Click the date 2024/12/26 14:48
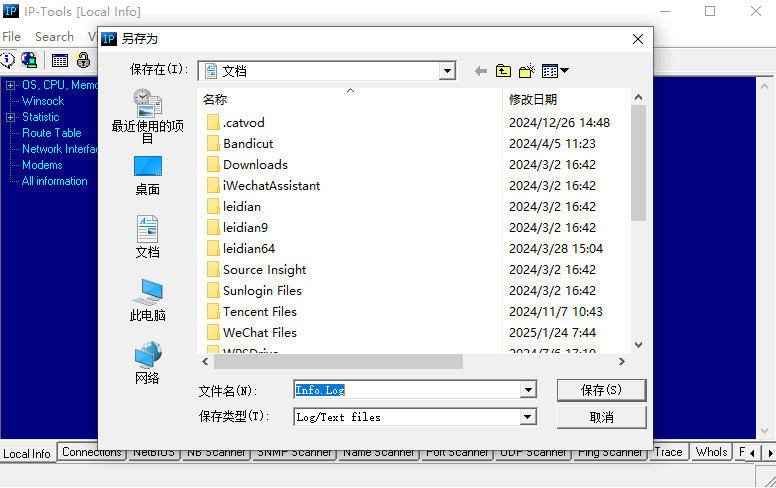776x488 pixels. tap(559, 122)
